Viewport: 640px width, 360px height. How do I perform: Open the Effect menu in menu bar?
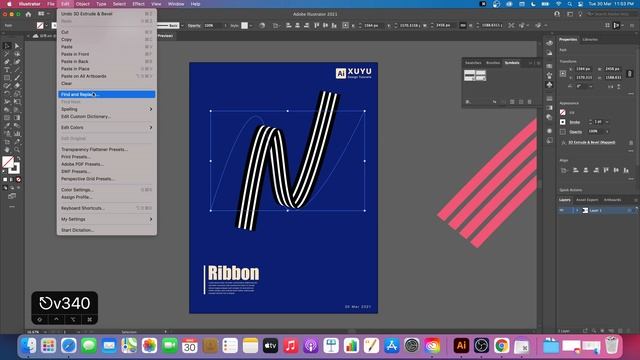point(138,4)
